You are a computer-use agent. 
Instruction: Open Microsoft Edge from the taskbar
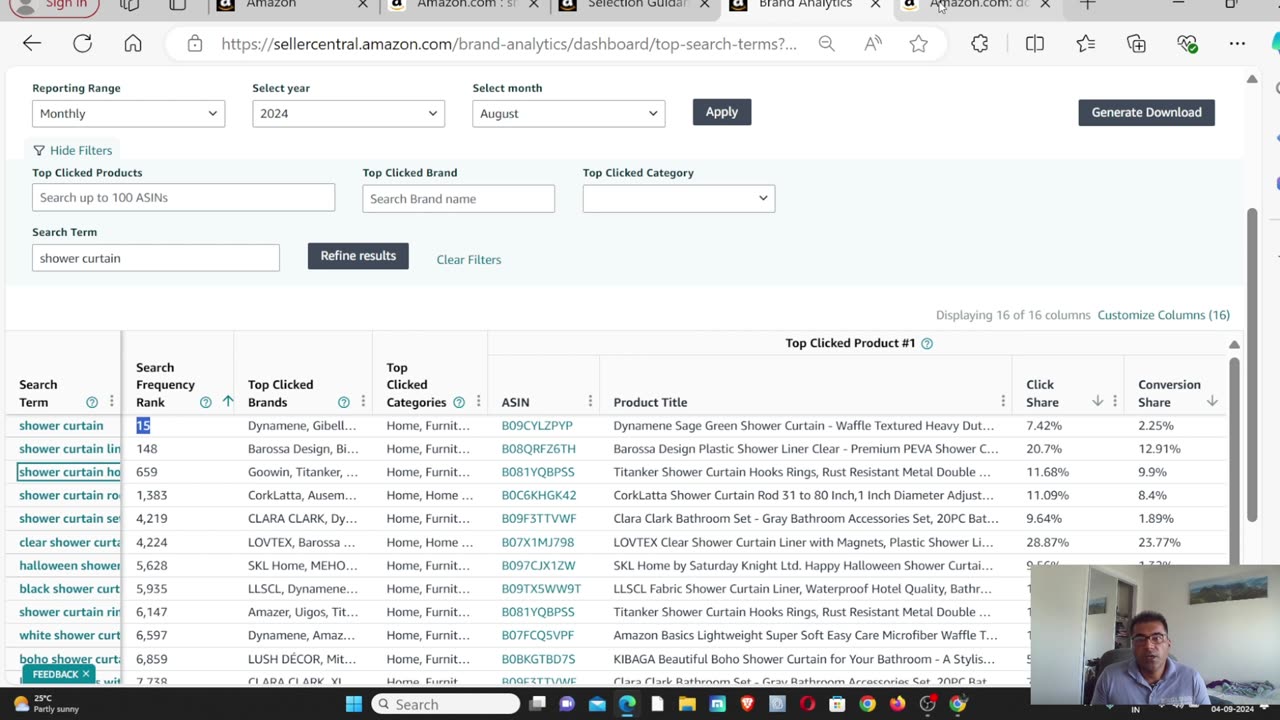(x=627, y=704)
